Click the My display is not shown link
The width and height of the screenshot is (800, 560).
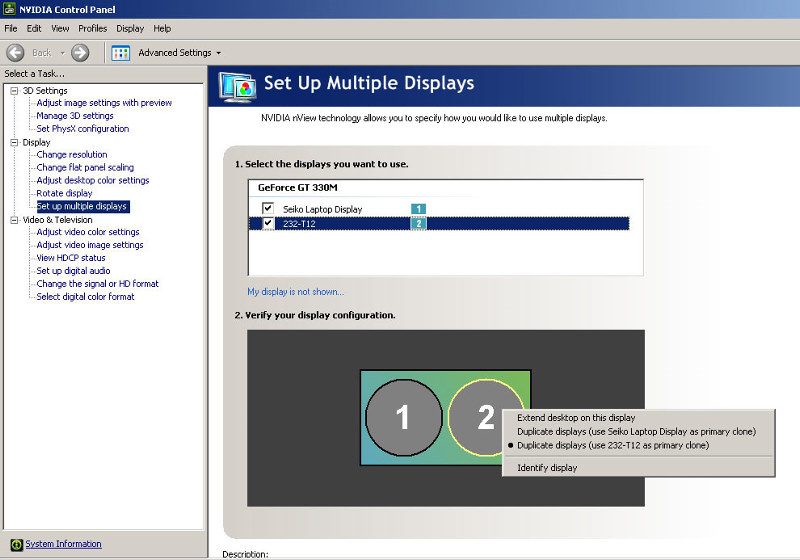[x=295, y=292]
